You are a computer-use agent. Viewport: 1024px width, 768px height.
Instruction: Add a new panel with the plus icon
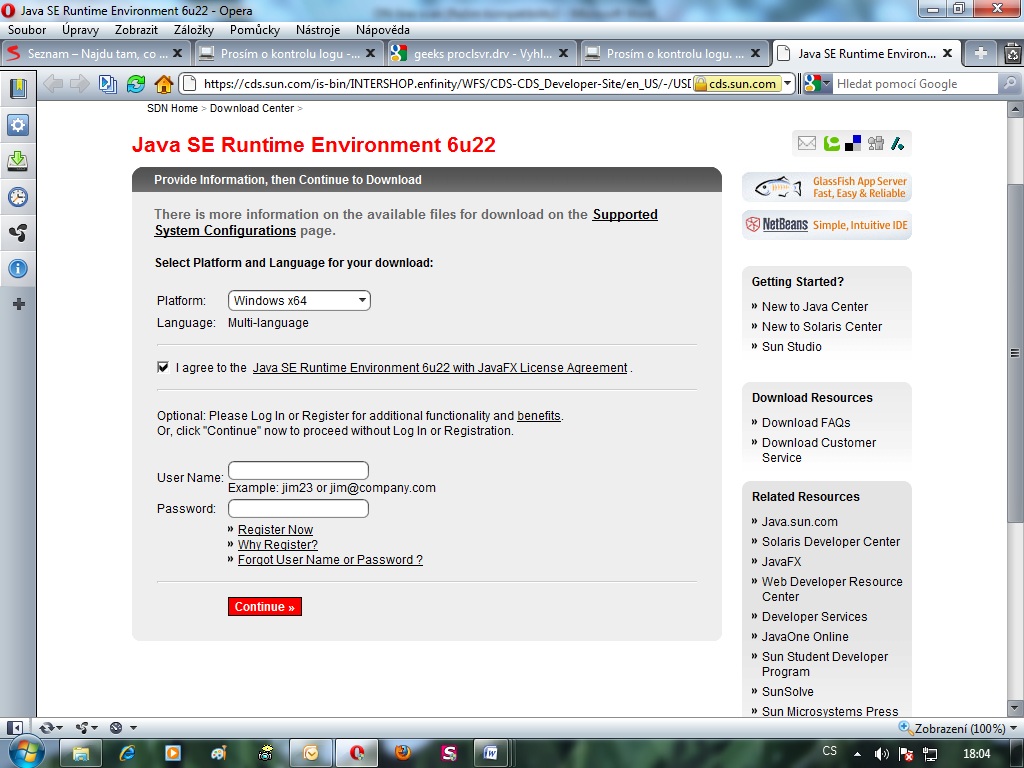[x=18, y=304]
